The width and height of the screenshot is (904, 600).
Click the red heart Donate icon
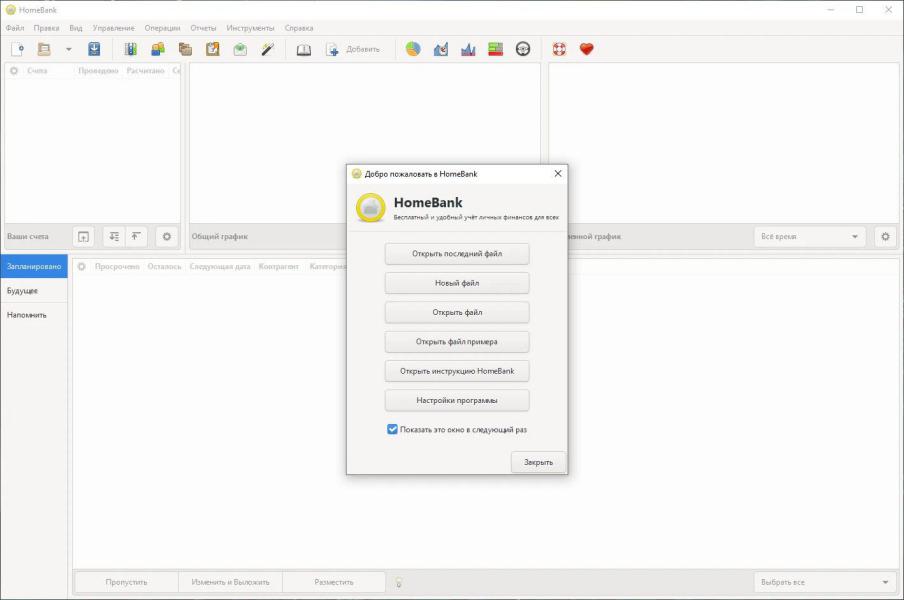(587, 50)
